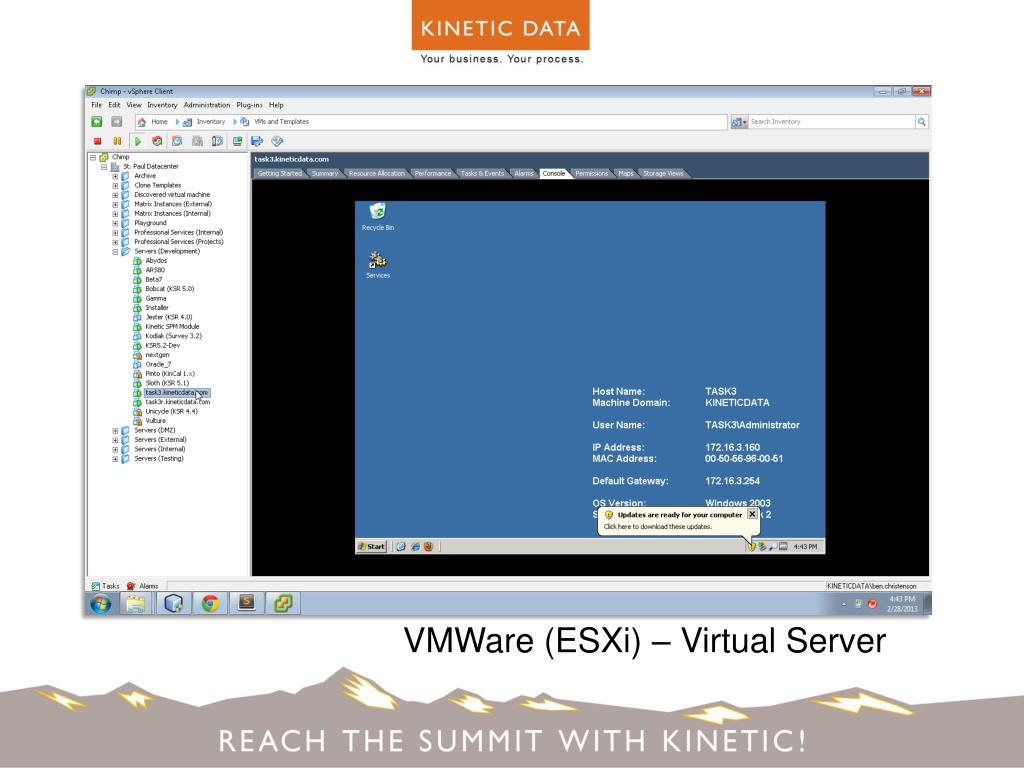The height and width of the screenshot is (768, 1024).
Task: Click the orange Suspend toolbar icon
Action: [x=117, y=141]
